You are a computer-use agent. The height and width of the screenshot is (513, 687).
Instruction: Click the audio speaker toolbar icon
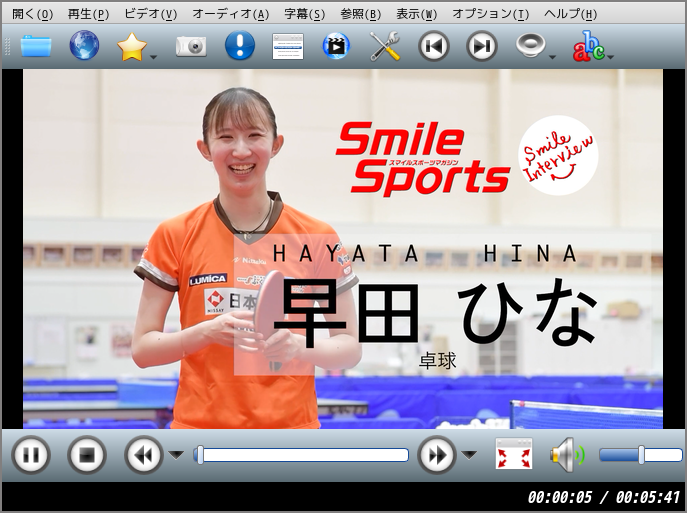point(531,46)
